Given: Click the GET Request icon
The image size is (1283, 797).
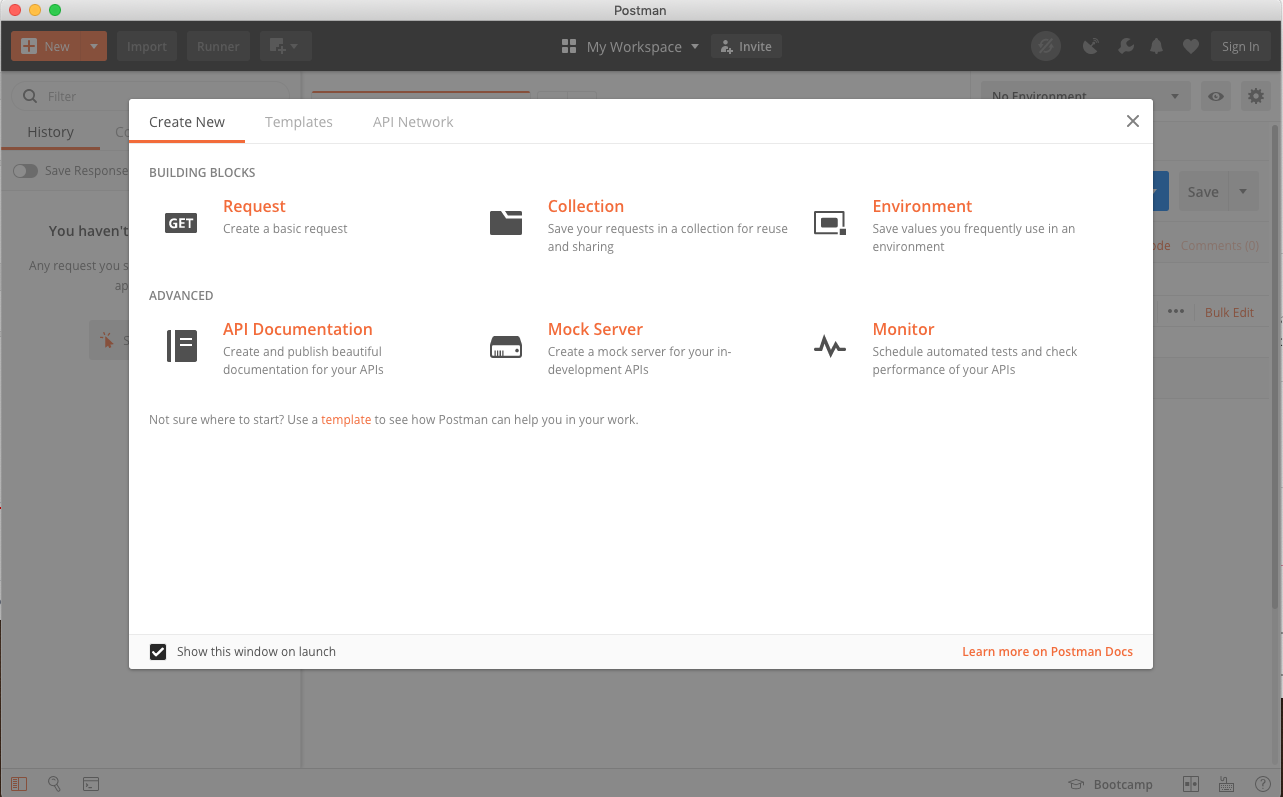Looking at the screenshot, I should pyautogui.click(x=181, y=223).
